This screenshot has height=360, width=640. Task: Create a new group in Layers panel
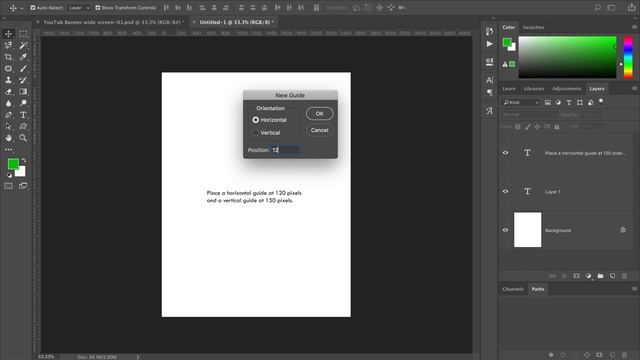(600, 276)
